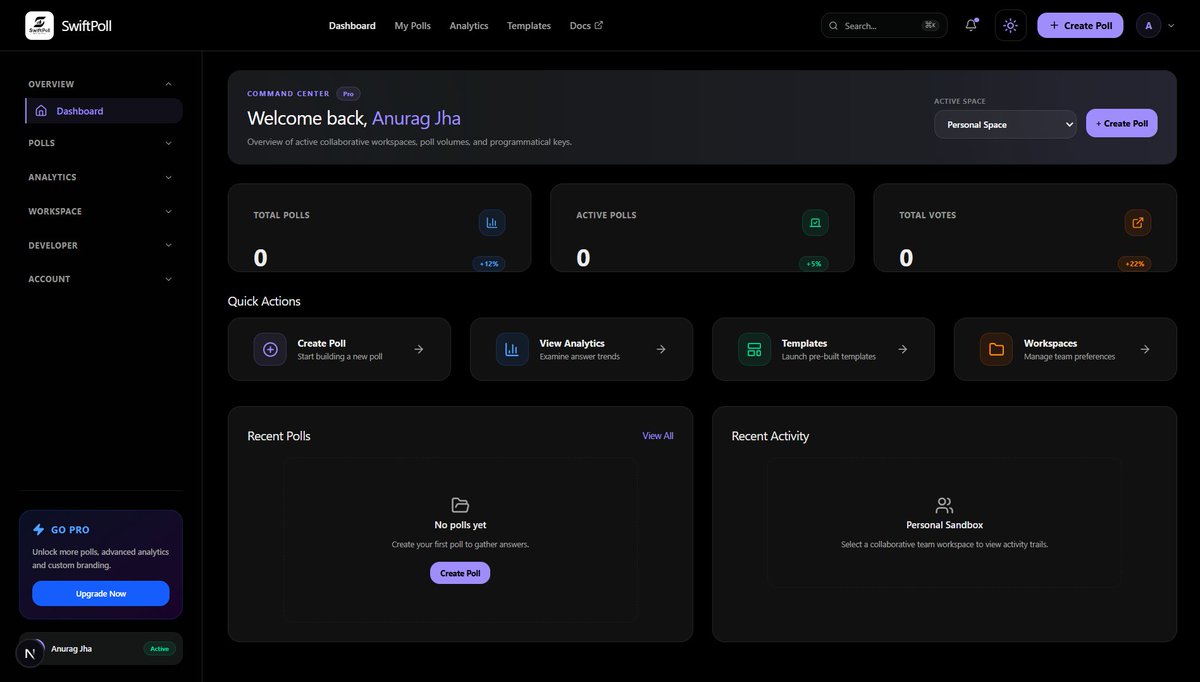Click the Templates layout icon

(754, 349)
